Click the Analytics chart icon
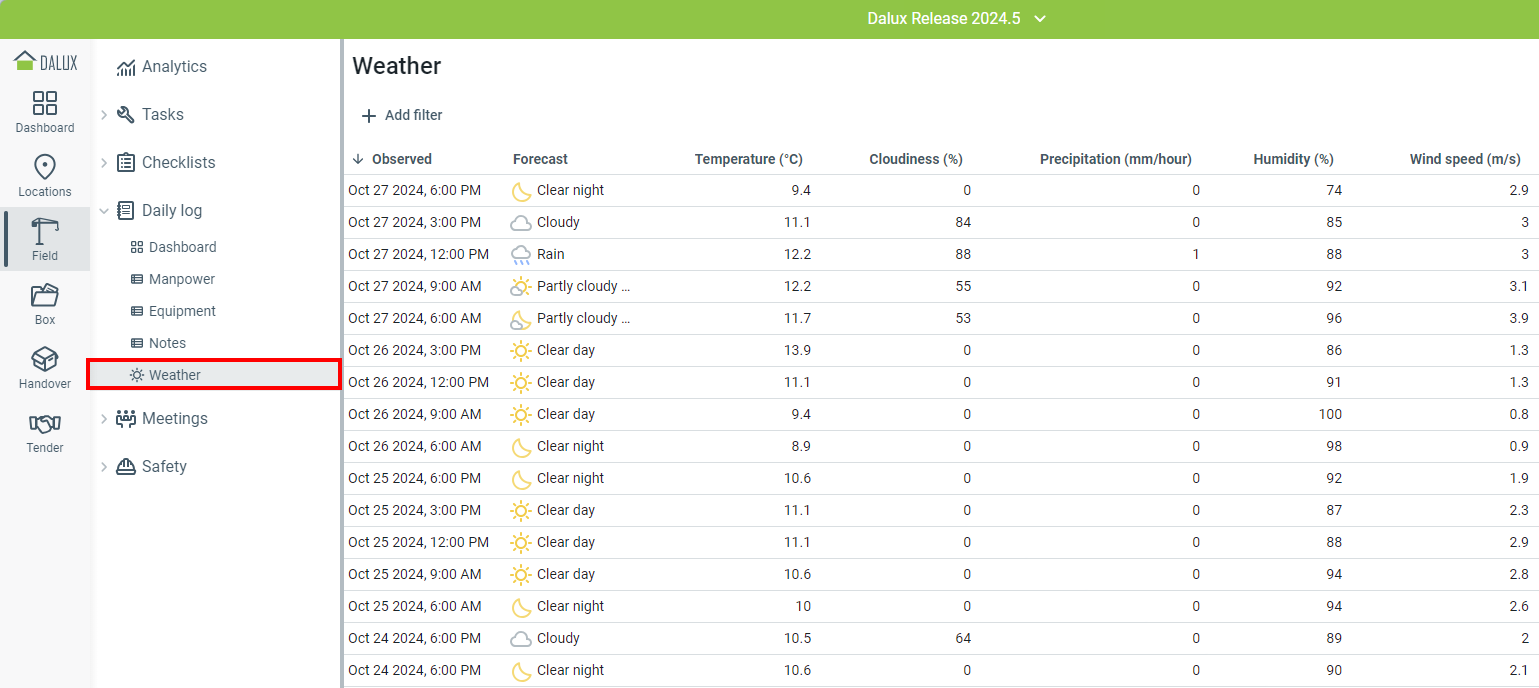This screenshot has width=1539, height=688. click(126, 67)
